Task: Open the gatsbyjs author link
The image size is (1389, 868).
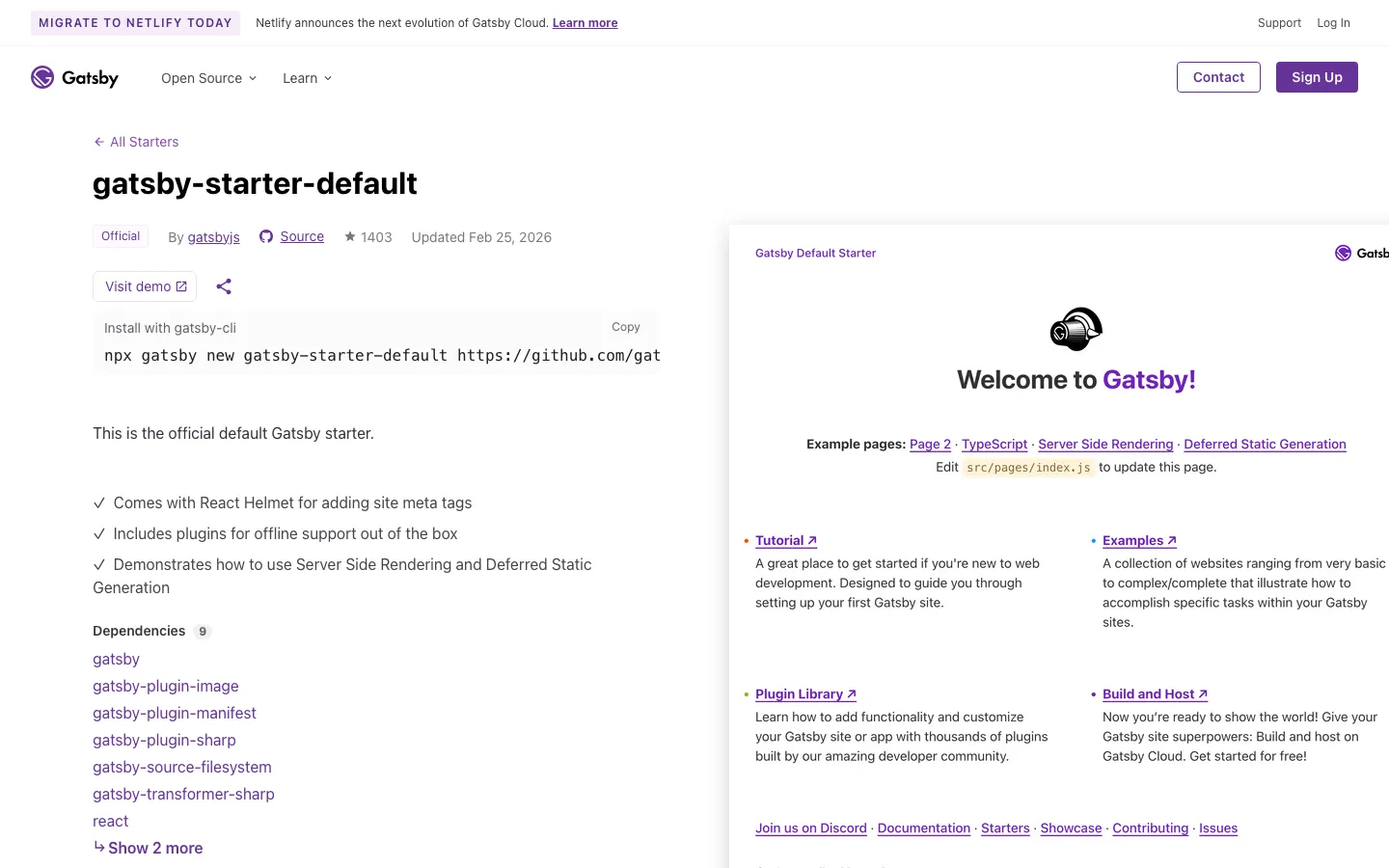Action: [x=213, y=237]
